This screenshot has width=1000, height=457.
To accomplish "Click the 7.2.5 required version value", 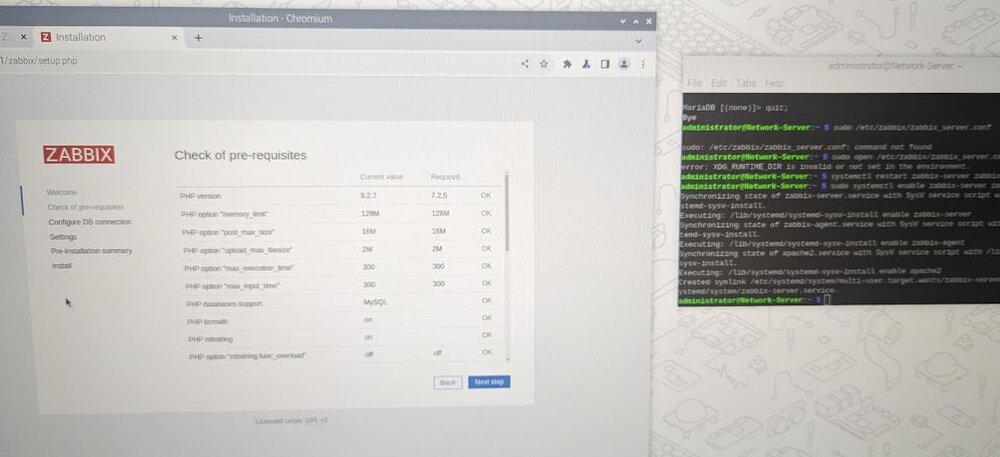I will pyautogui.click(x=439, y=195).
